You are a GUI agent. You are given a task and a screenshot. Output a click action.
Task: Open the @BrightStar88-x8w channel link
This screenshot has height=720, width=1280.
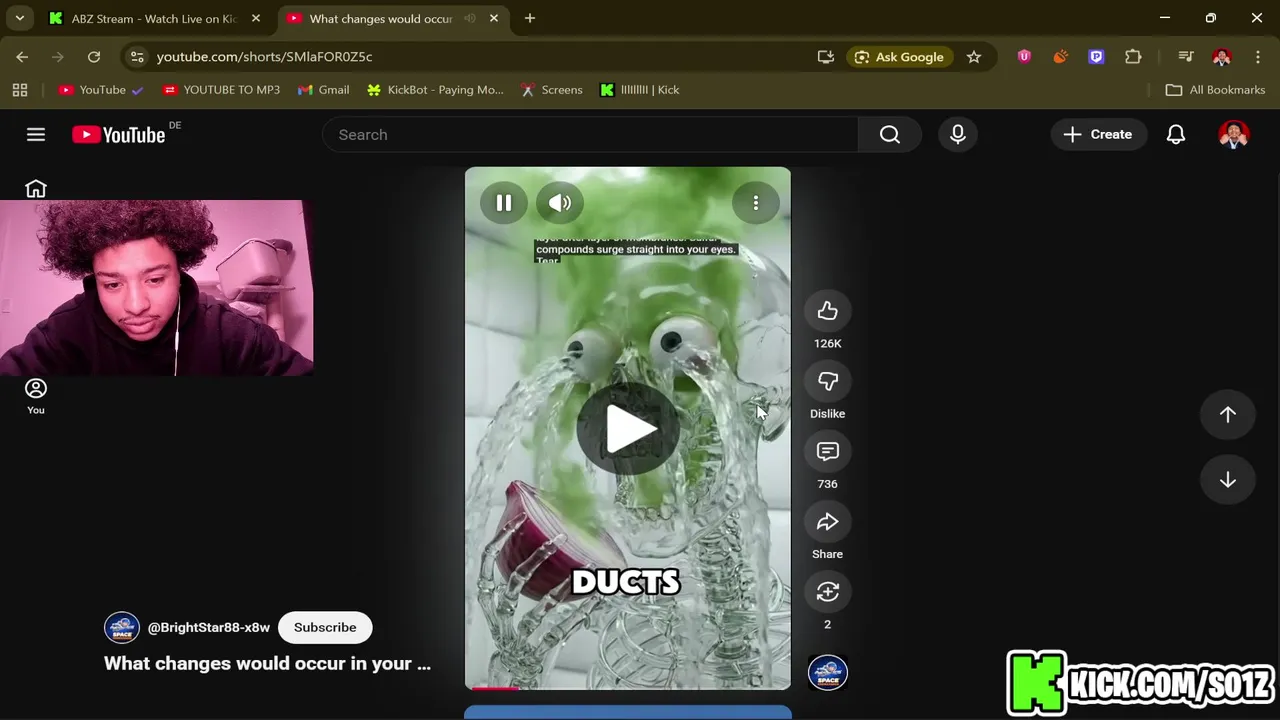click(x=209, y=627)
